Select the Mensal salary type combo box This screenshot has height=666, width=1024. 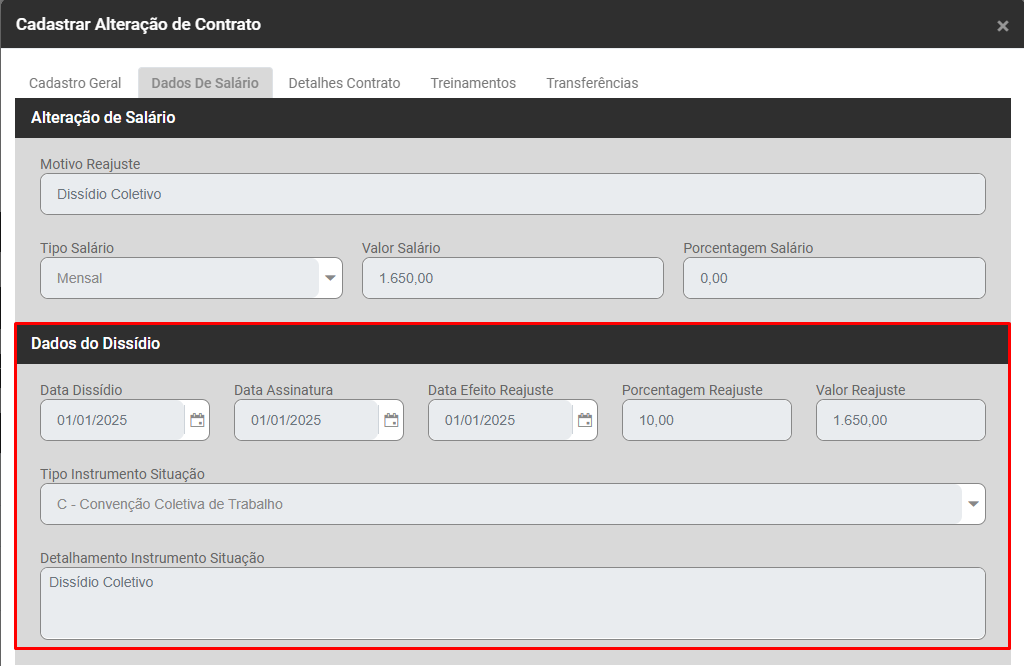[180, 278]
